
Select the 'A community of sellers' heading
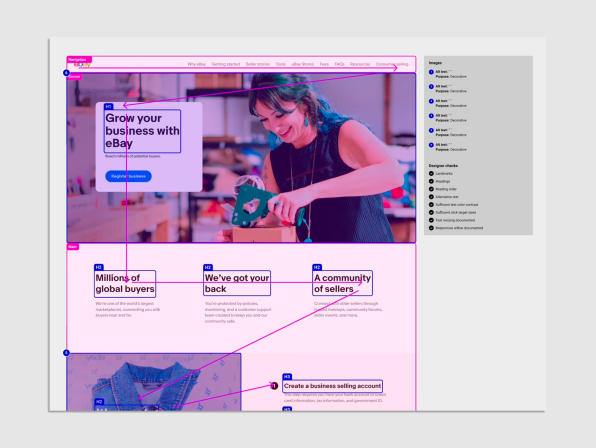tap(342, 283)
